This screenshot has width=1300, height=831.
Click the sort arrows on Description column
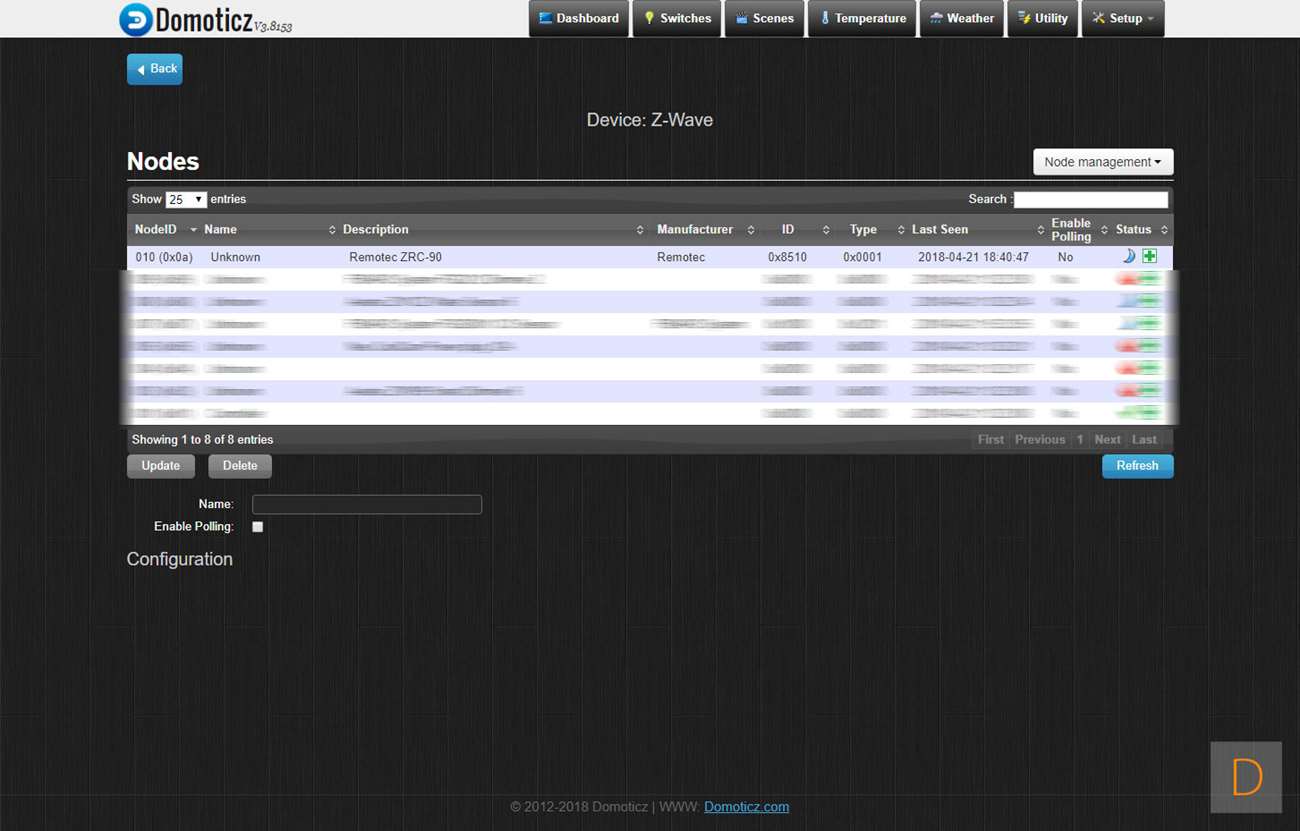(x=640, y=230)
